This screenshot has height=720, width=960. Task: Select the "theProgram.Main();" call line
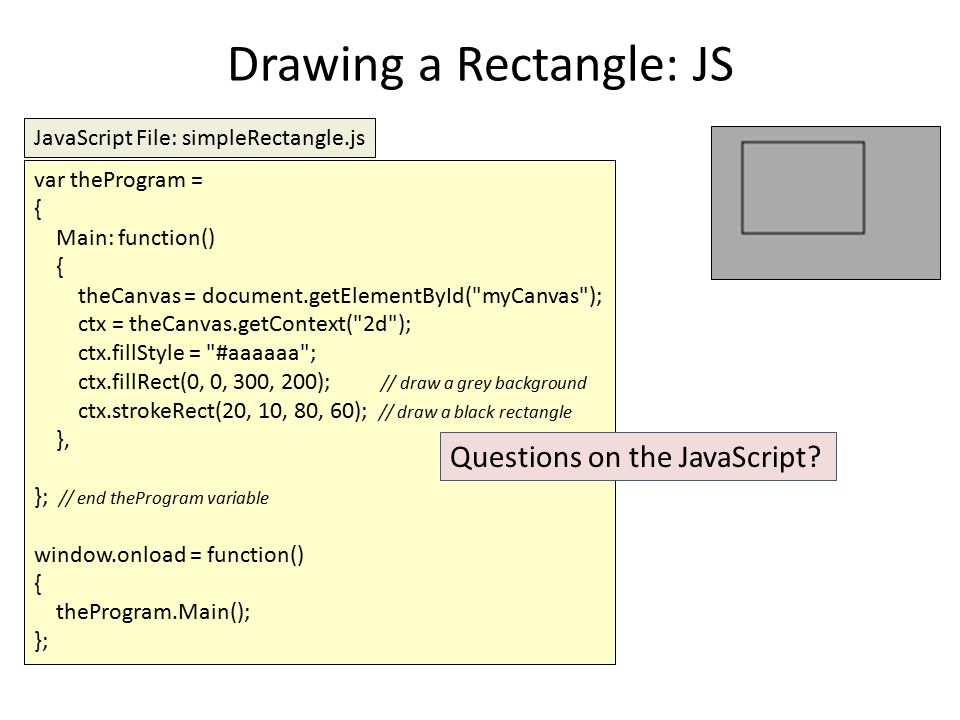(x=153, y=612)
